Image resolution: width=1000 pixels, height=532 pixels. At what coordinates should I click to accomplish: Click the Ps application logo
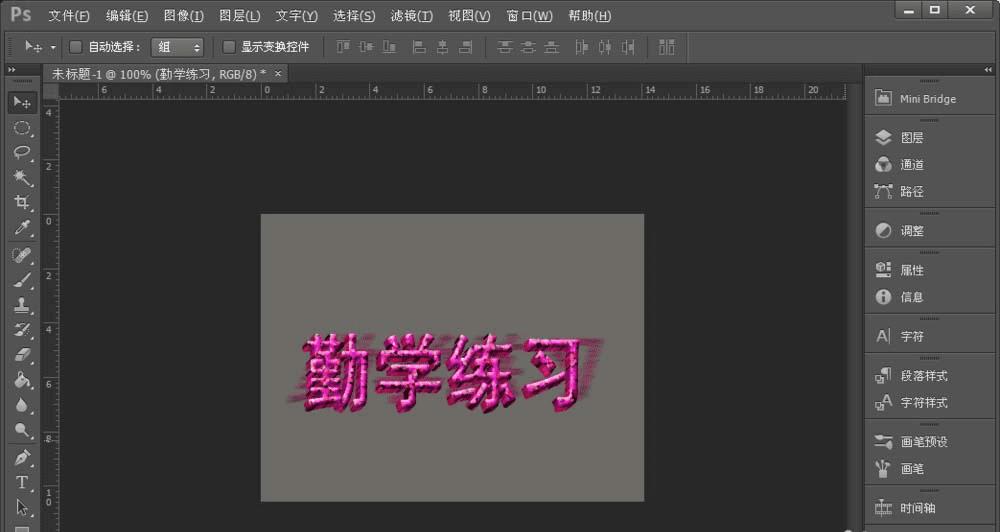21,13
